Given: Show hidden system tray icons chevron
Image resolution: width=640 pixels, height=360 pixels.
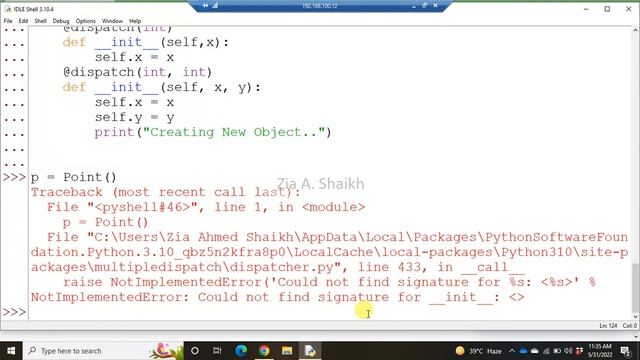Looking at the screenshot, I should tap(512, 351).
